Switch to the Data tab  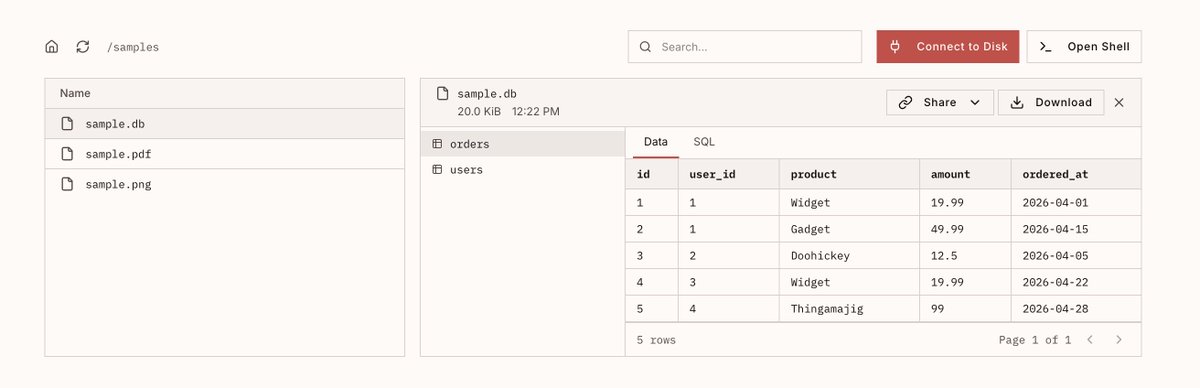coord(656,142)
